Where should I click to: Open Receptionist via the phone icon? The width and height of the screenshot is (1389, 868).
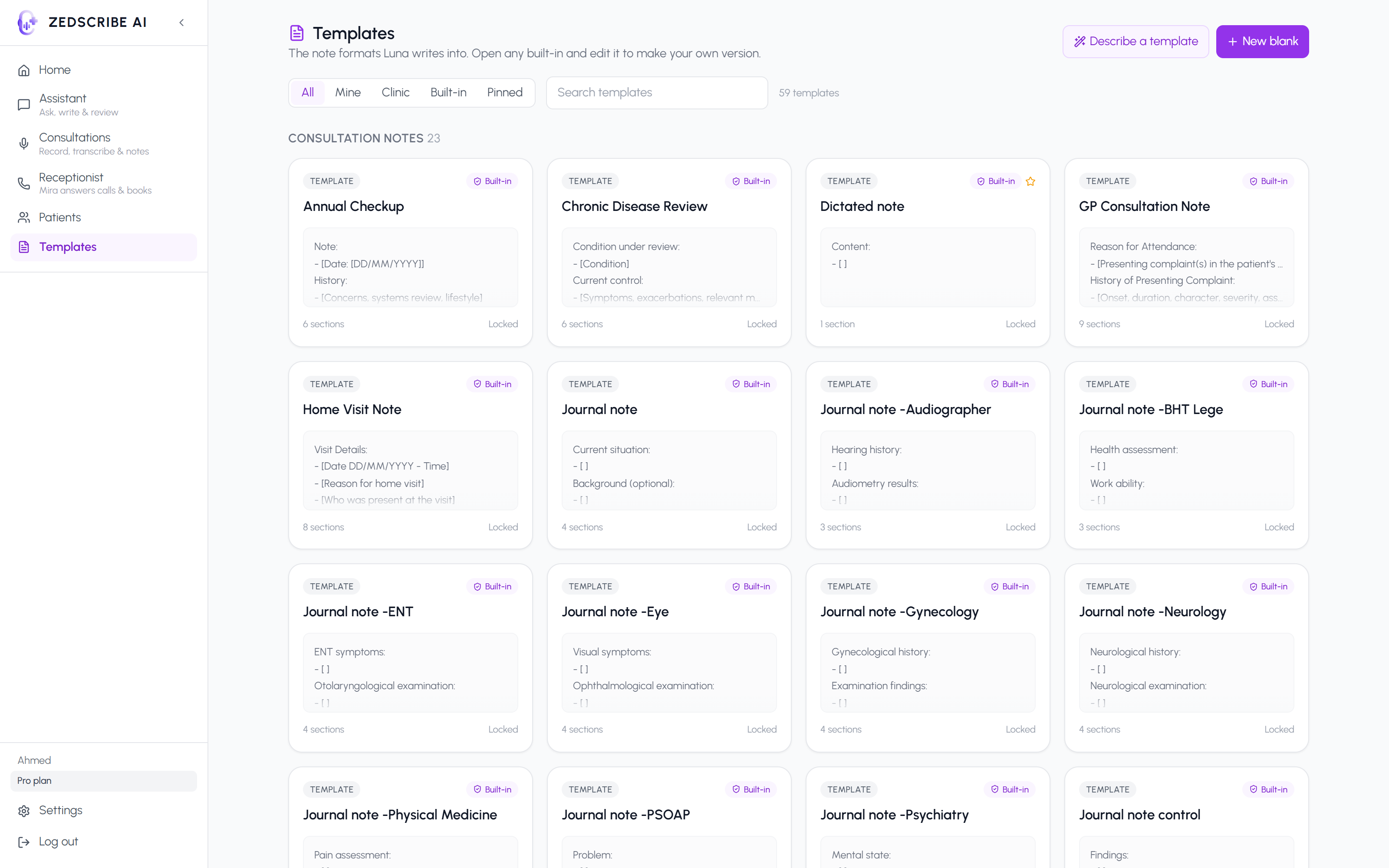pyautogui.click(x=23, y=183)
